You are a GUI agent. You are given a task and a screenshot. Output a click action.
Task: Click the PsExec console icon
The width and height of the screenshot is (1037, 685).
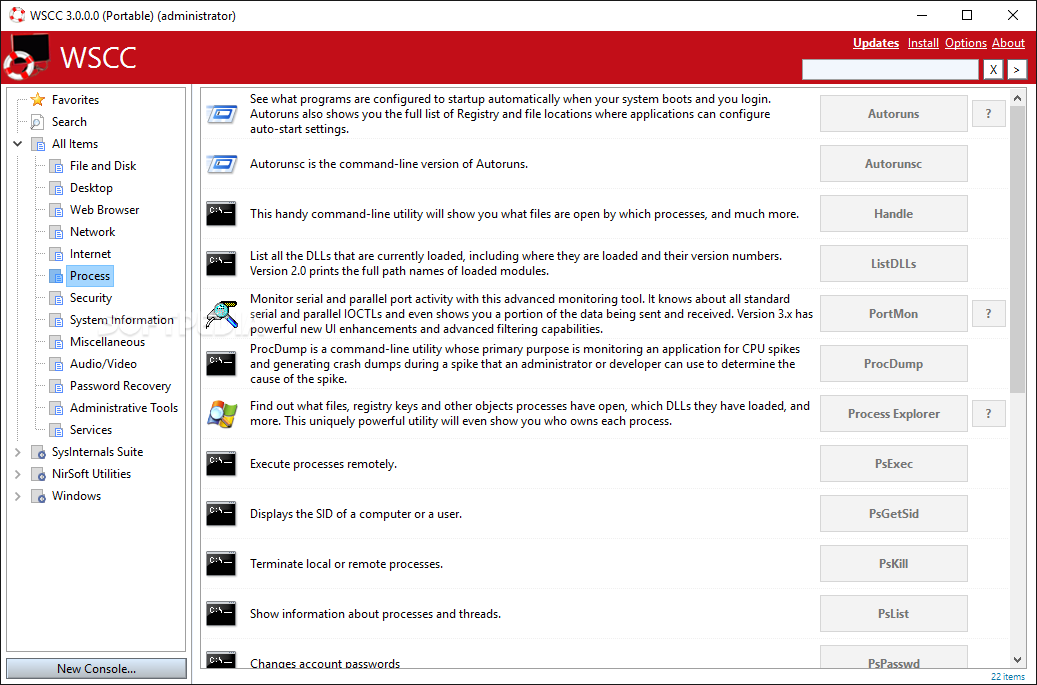pyautogui.click(x=221, y=463)
